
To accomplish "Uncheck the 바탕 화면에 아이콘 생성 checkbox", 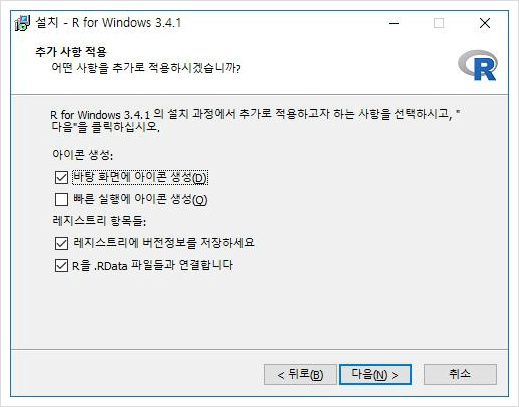I will pos(61,178).
